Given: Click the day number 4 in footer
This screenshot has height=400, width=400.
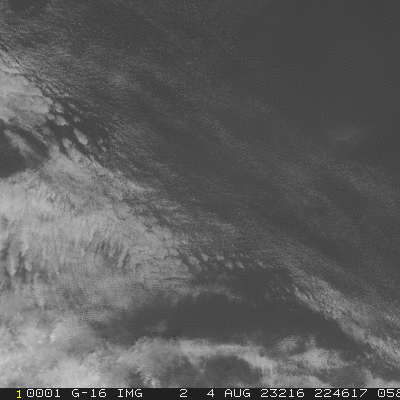Looking at the screenshot, I should coord(211,393).
